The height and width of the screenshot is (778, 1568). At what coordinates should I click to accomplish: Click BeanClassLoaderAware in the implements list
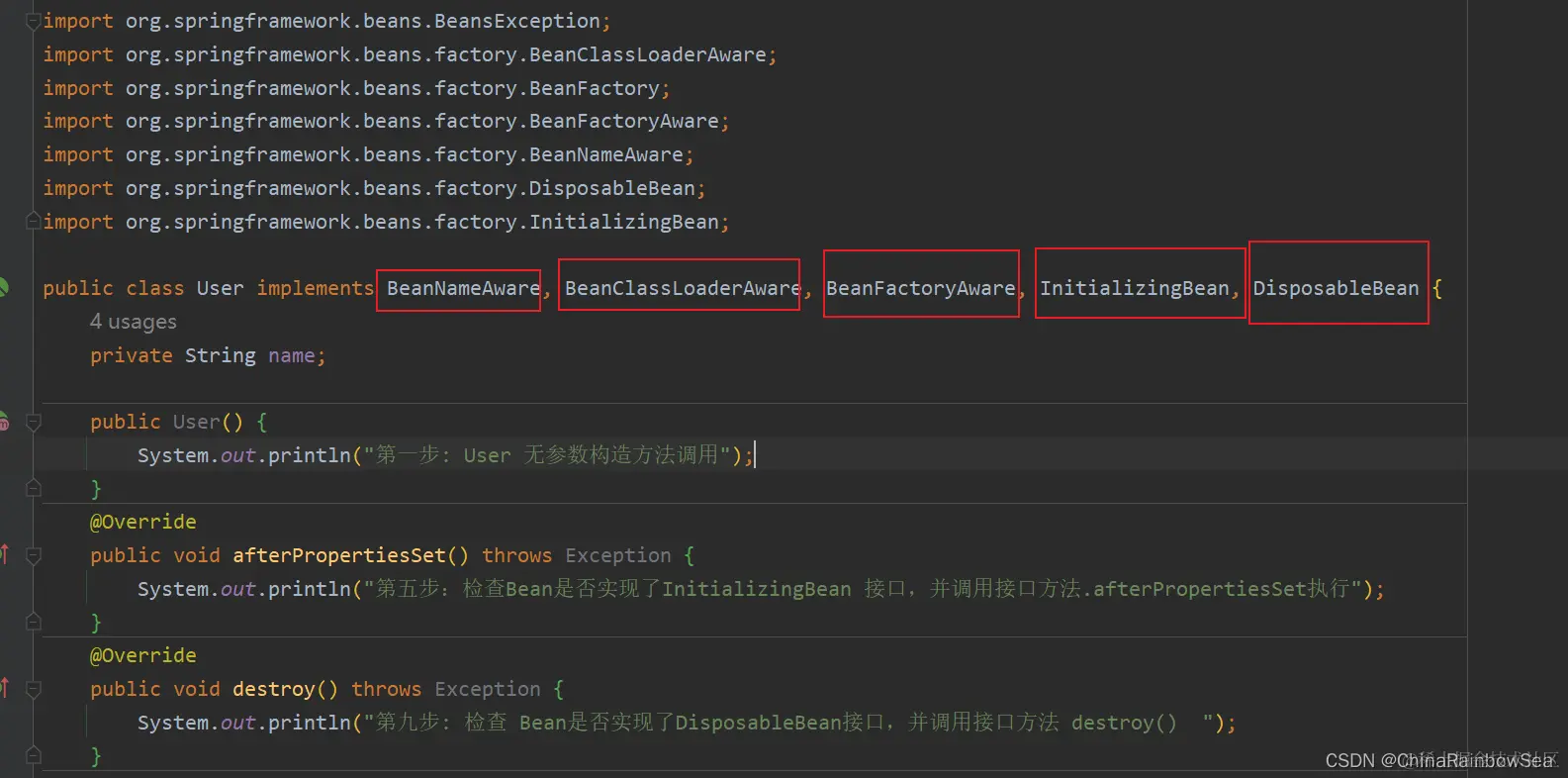683,288
